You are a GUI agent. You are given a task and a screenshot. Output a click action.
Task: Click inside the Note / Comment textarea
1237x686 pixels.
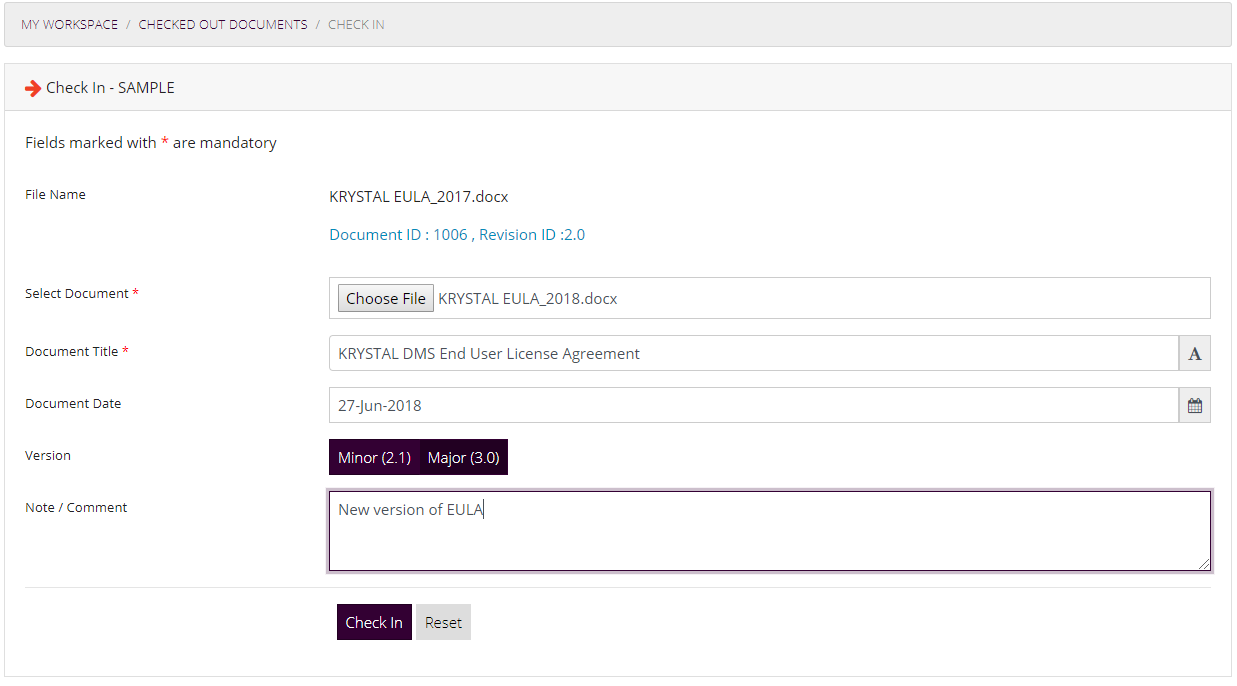click(x=770, y=531)
